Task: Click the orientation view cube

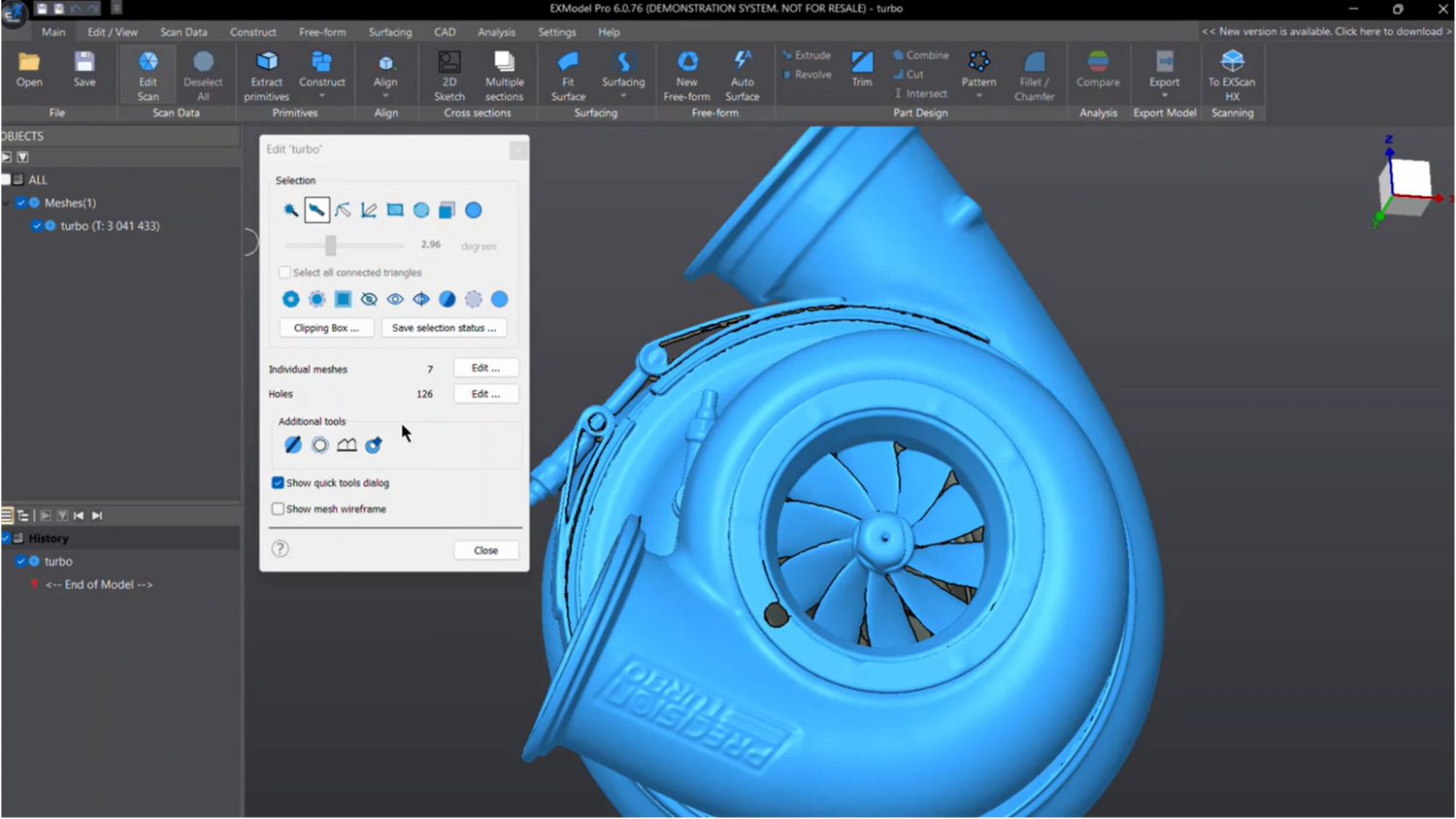Action: click(1407, 180)
